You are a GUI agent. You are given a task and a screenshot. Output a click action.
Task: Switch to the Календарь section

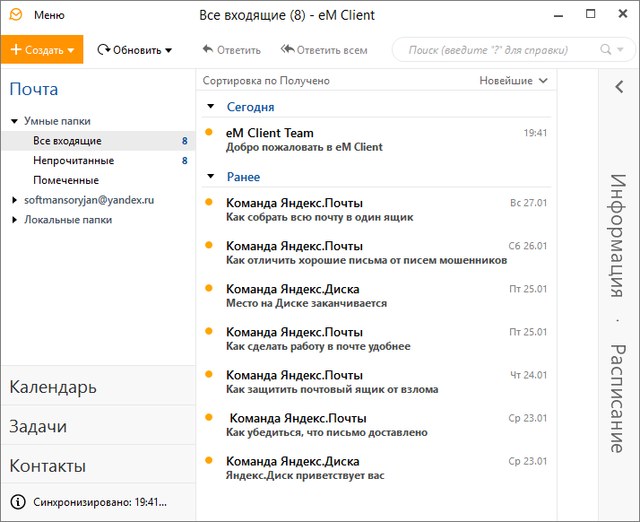pyautogui.click(x=53, y=387)
